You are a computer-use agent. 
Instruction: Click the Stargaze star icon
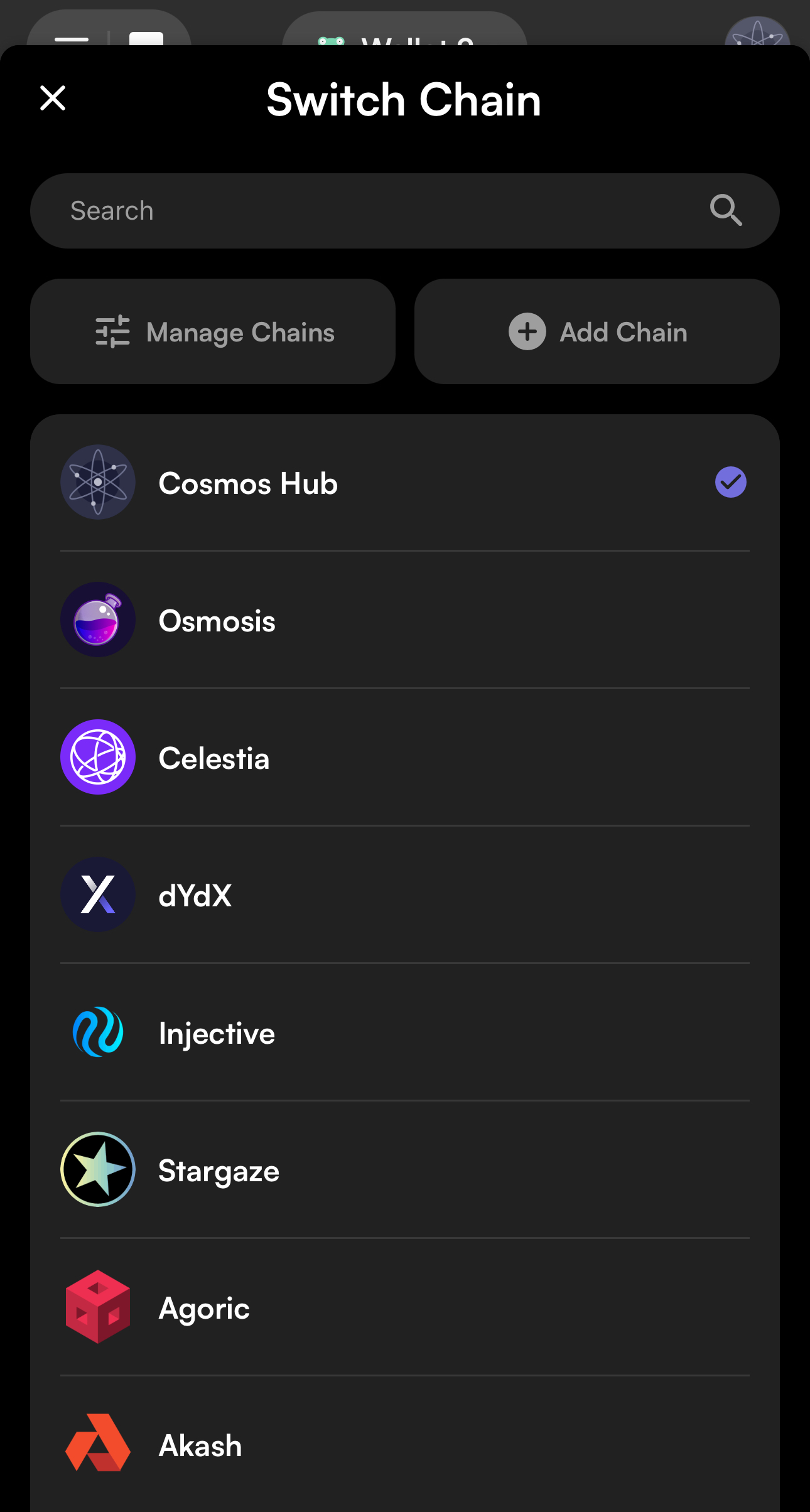(98, 1169)
